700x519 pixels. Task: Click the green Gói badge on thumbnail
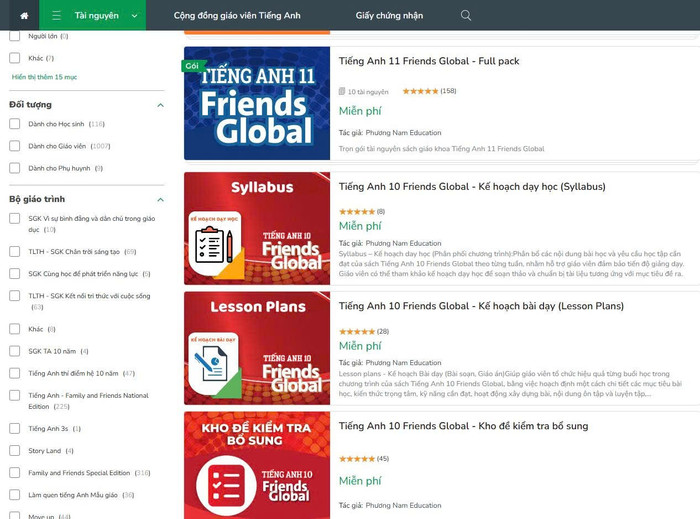tap(192, 66)
